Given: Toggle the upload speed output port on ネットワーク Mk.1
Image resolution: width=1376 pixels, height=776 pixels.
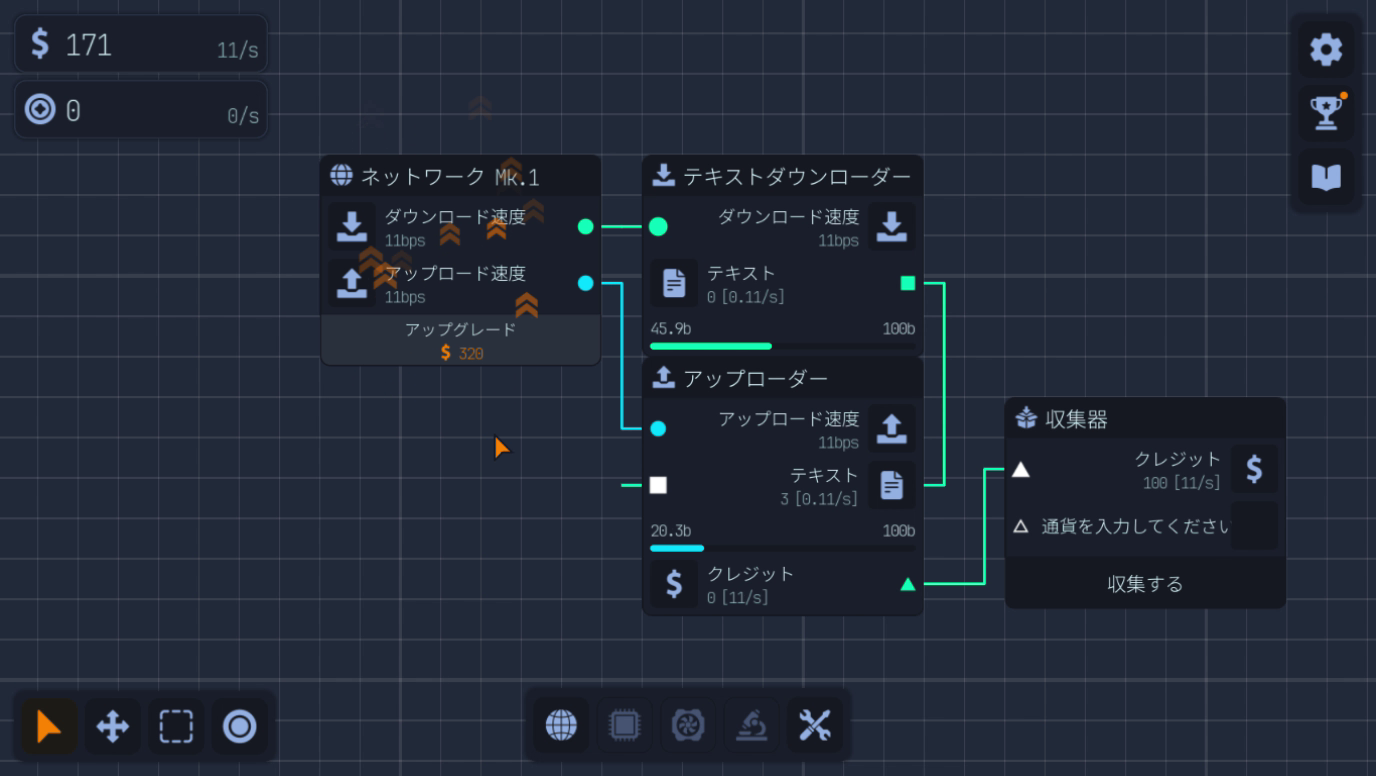Looking at the screenshot, I should pos(585,283).
